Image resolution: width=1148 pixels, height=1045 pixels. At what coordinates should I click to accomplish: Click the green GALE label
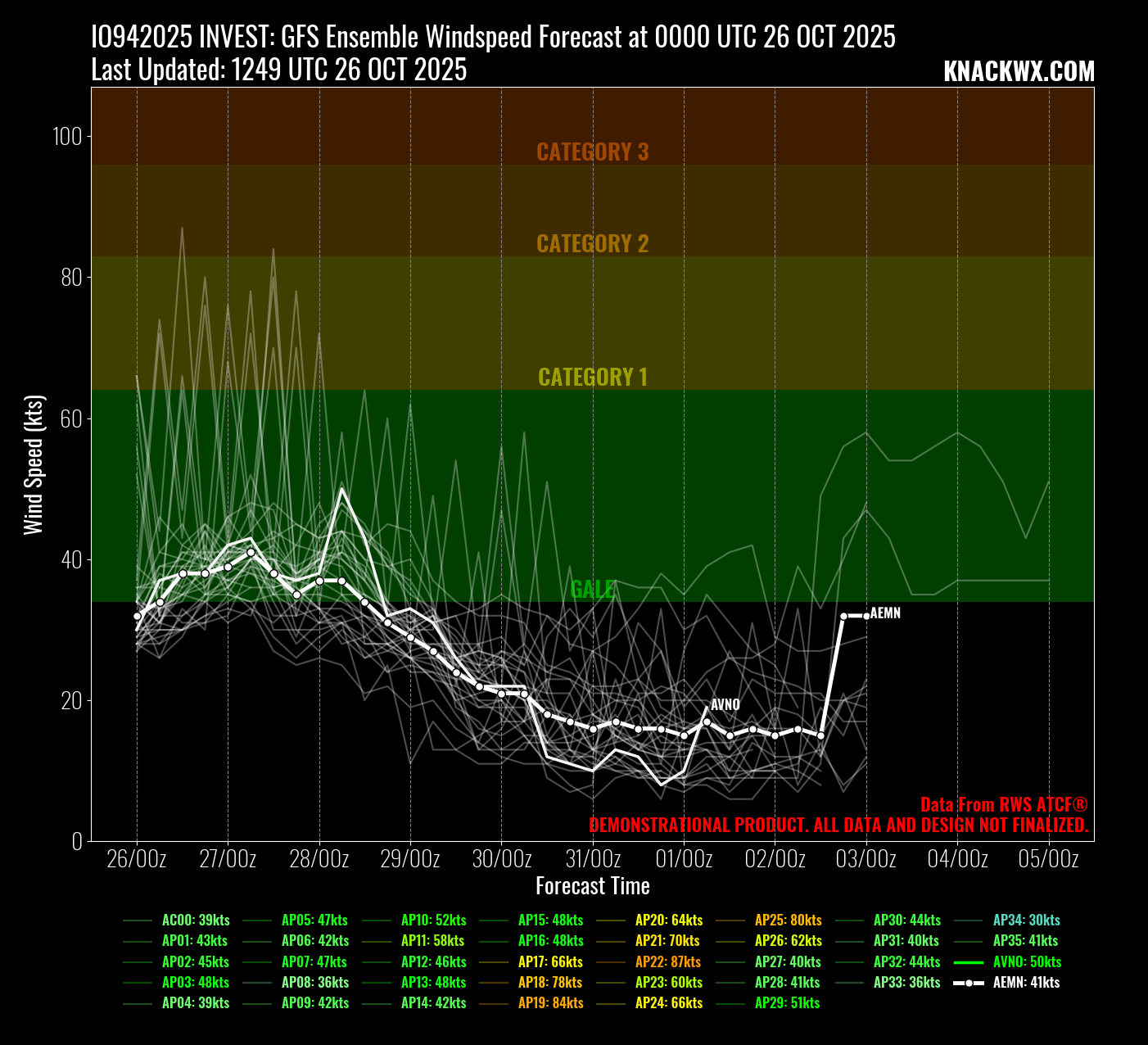pyautogui.click(x=592, y=589)
